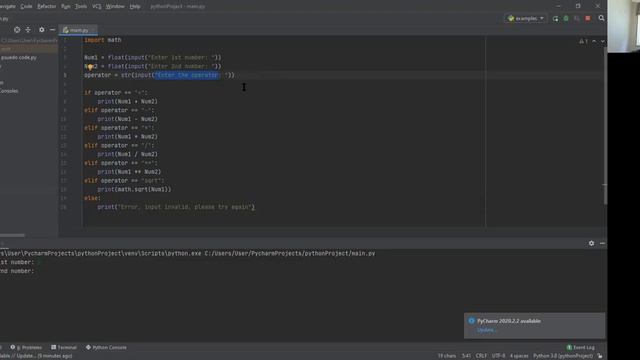
Task: Toggle the read-only lock icon in status bar
Action: [600, 356]
